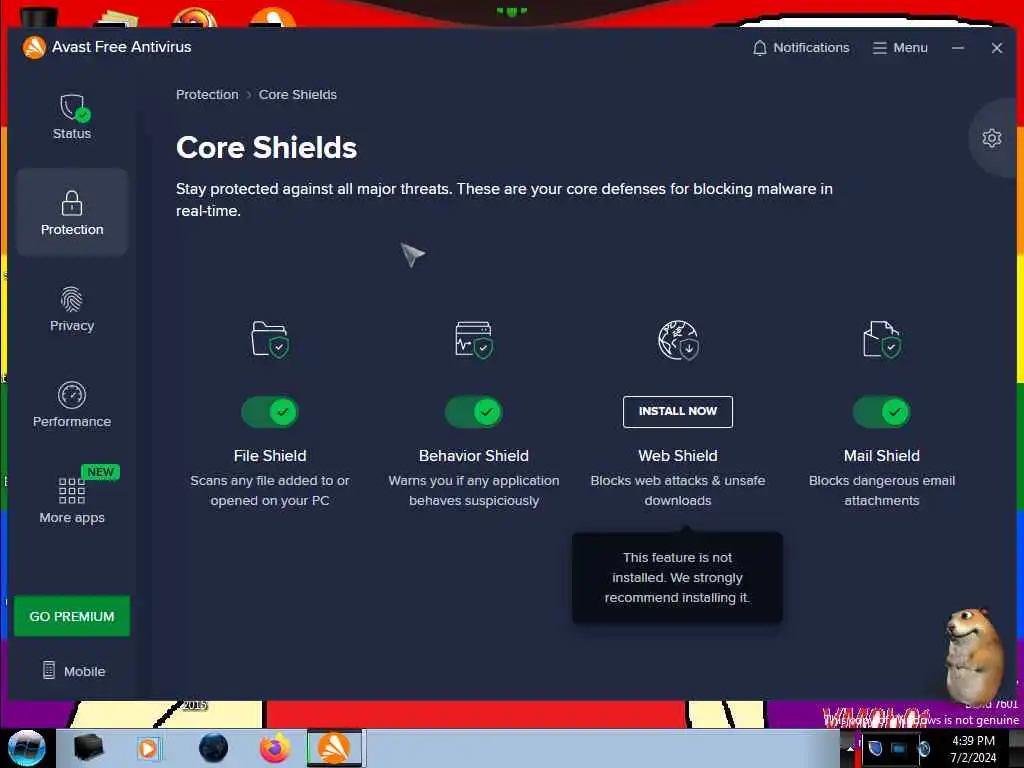Open Firefox from the taskbar
The image size is (1024, 768).
pos(275,748)
